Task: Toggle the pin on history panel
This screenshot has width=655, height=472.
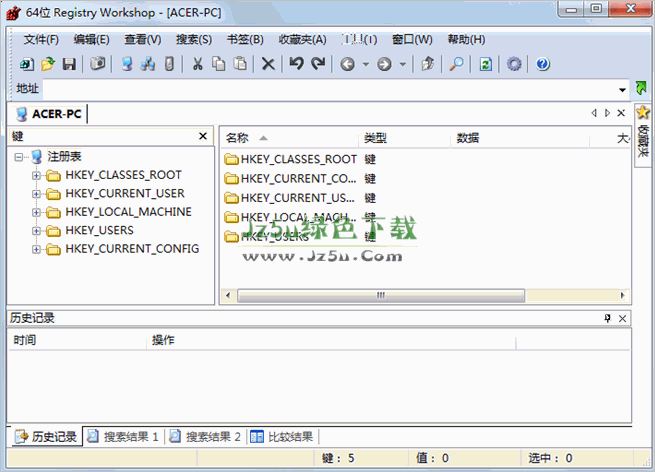Action: [x=608, y=318]
